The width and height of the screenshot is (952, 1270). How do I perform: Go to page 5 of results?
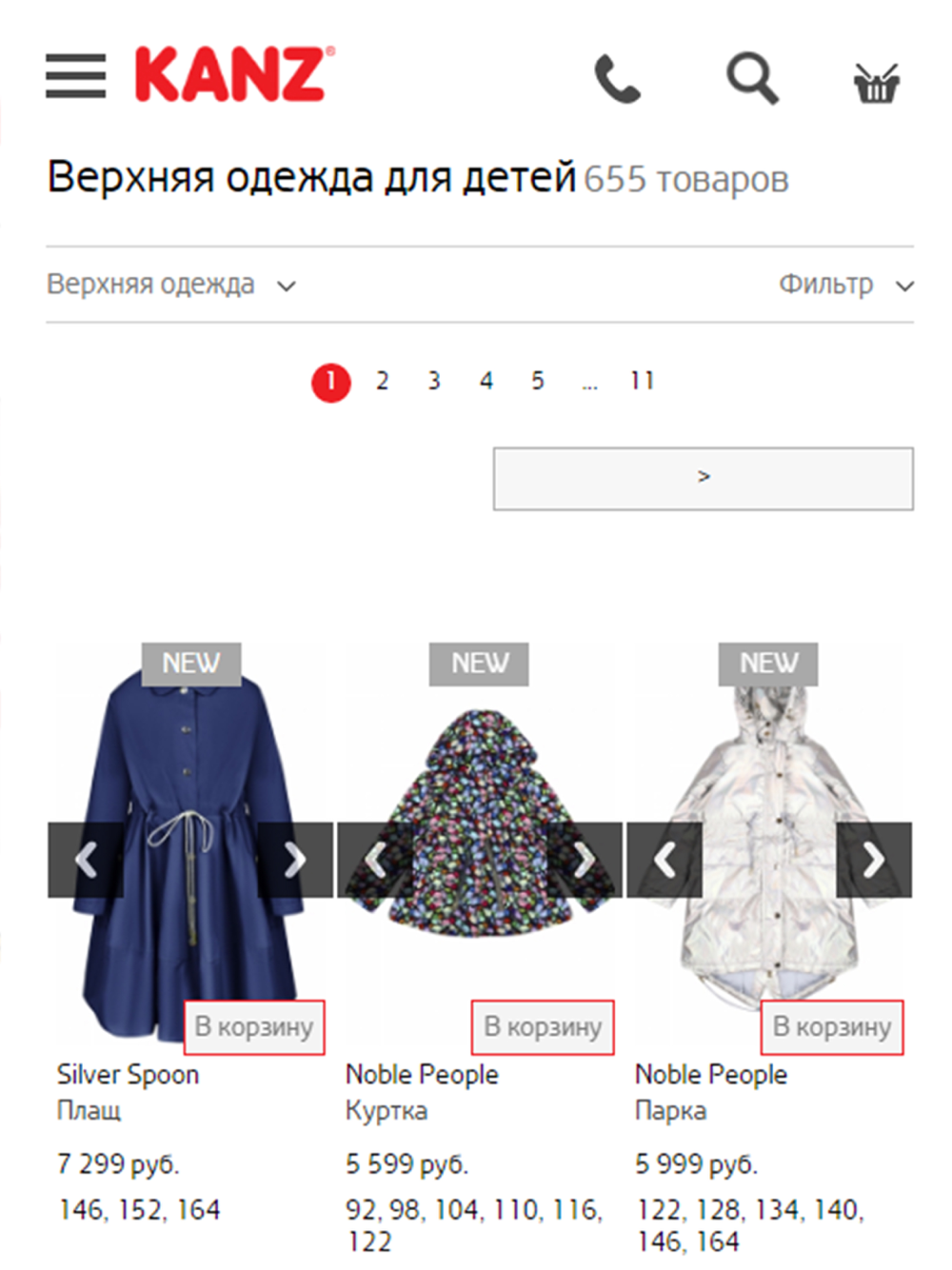click(538, 382)
